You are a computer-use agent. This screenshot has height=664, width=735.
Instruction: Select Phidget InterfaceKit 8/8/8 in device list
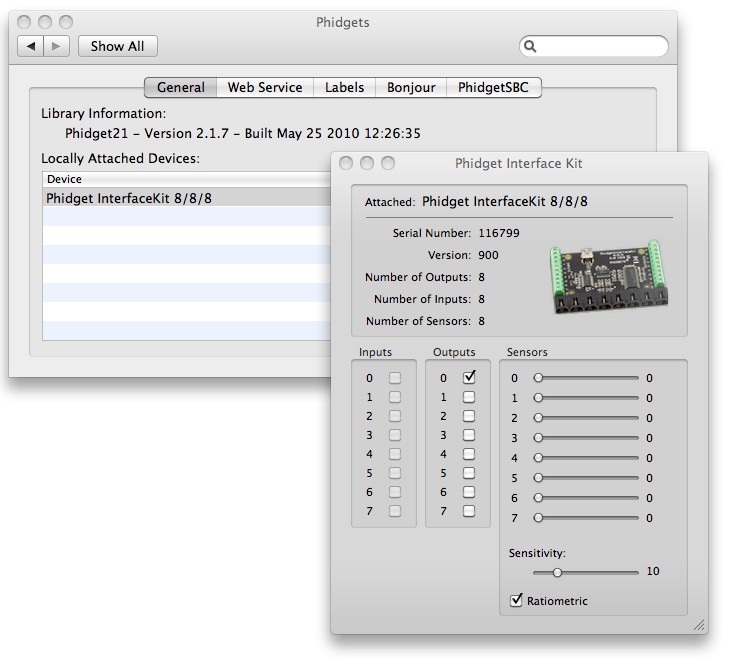187,198
